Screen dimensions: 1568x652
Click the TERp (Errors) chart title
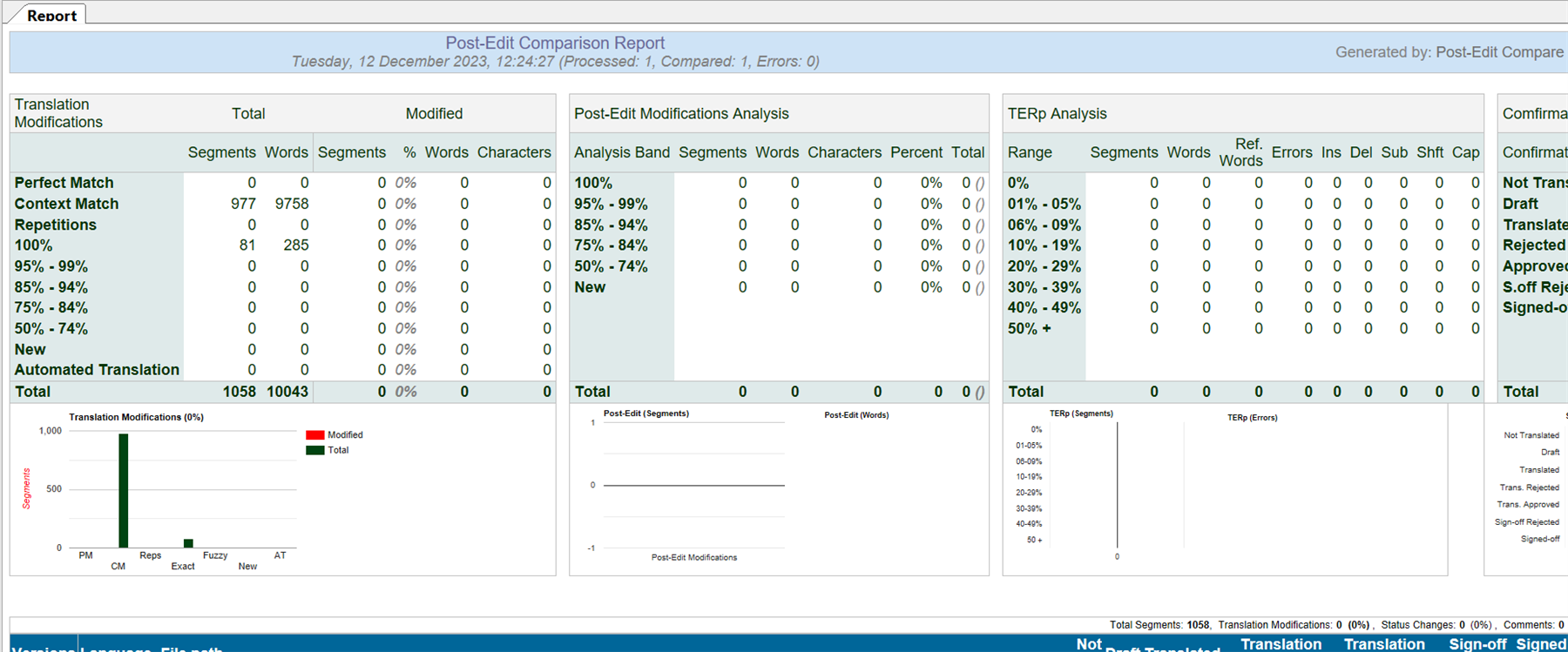pyautogui.click(x=1252, y=418)
